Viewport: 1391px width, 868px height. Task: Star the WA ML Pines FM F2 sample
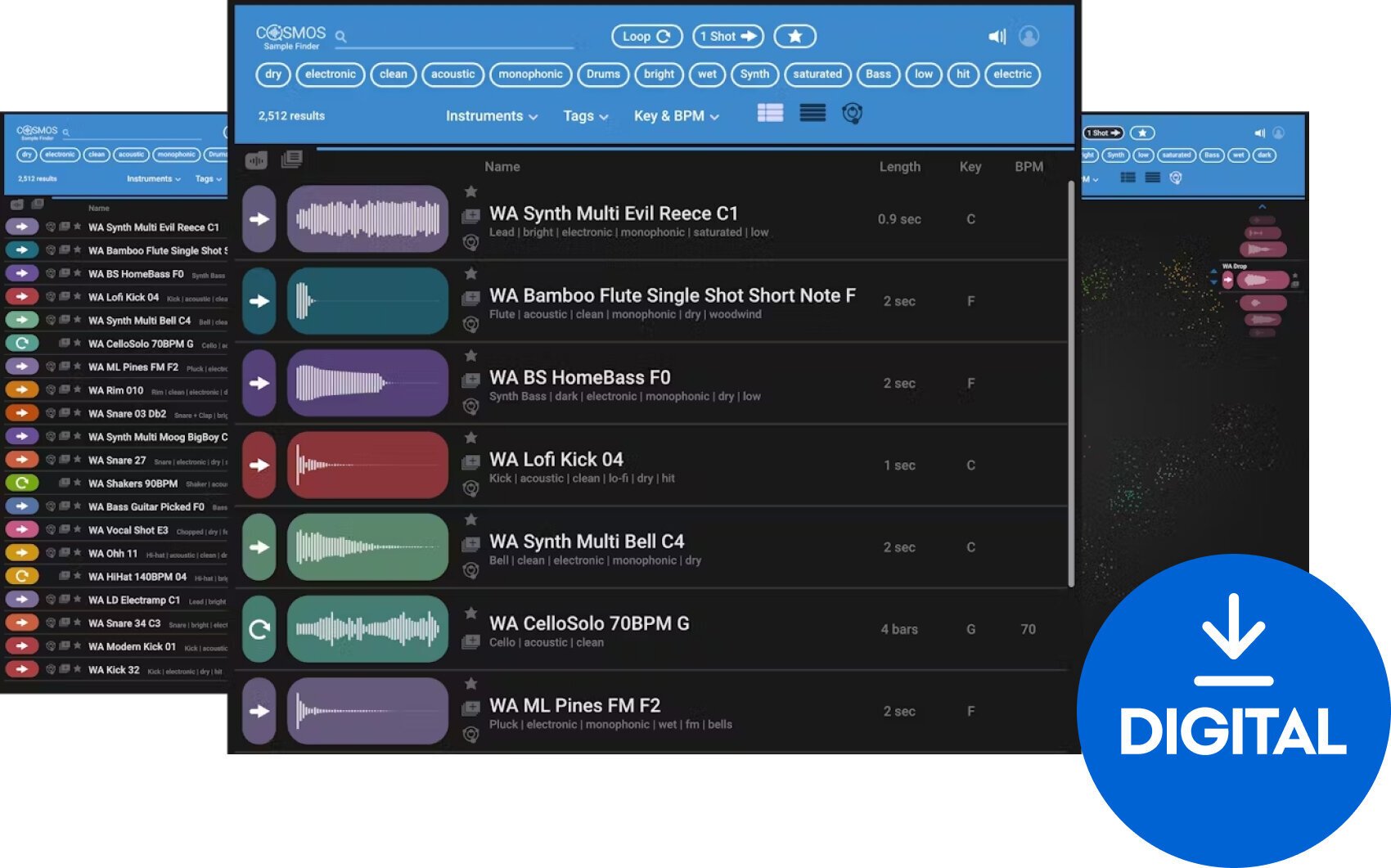point(470,683)
